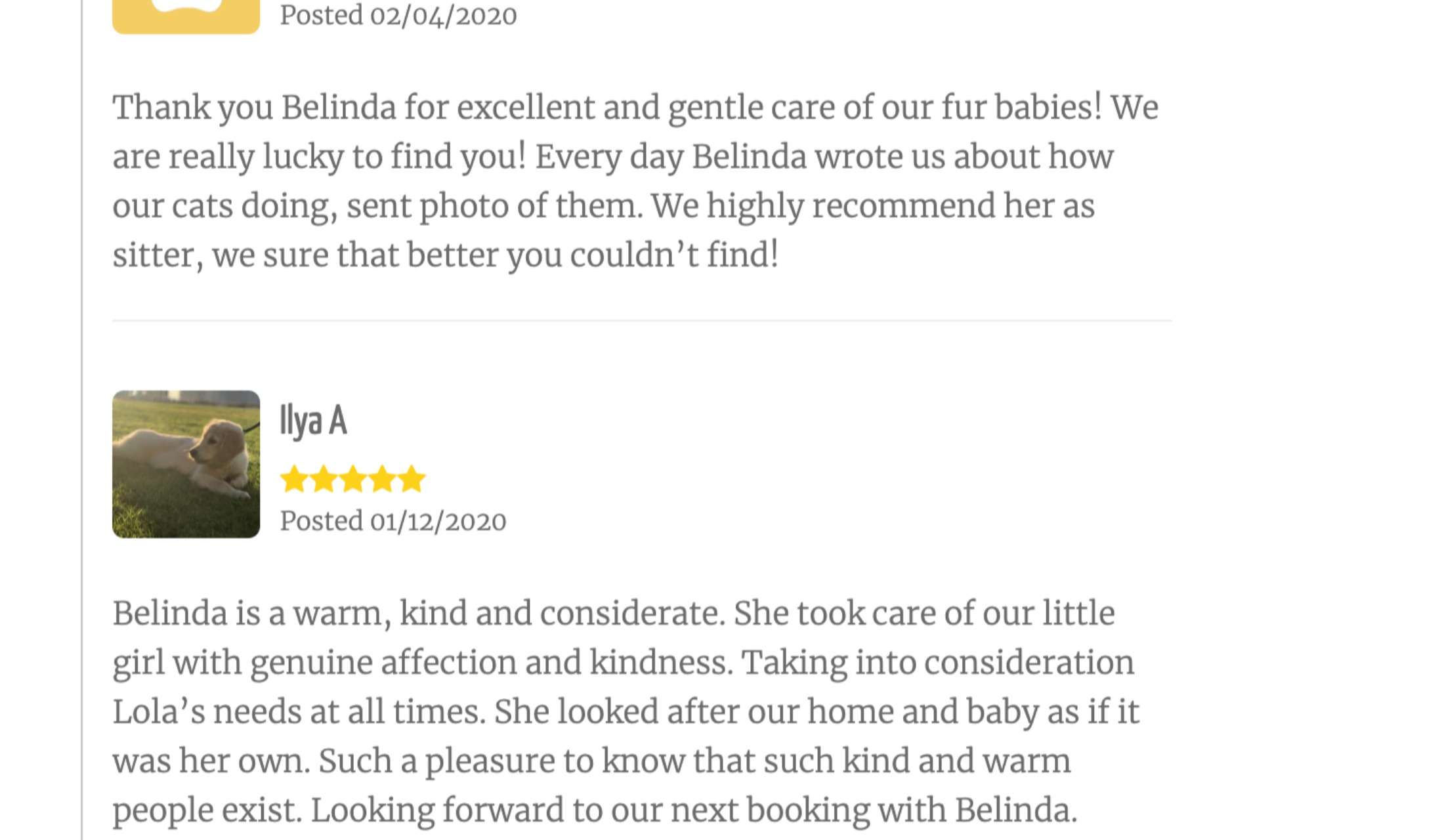Click the reviewer name Ilya A
The image size is (1444, 840).
pyautogui.click(x=313, y=420)
